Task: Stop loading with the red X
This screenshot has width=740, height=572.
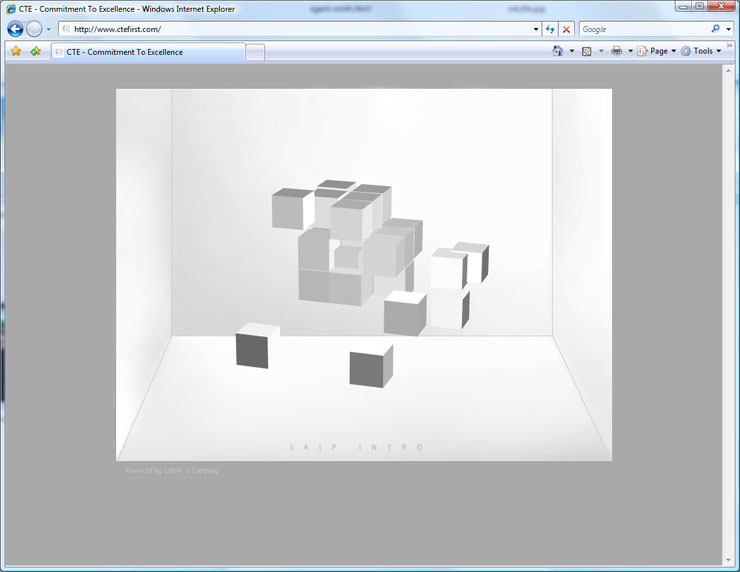Action: (566, 29)
